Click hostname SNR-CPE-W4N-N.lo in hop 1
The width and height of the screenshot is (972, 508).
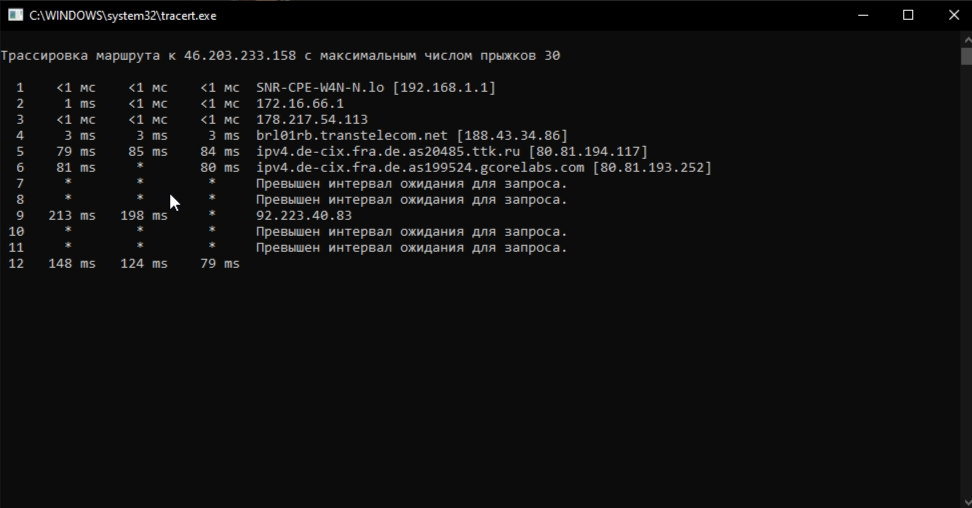320,88
